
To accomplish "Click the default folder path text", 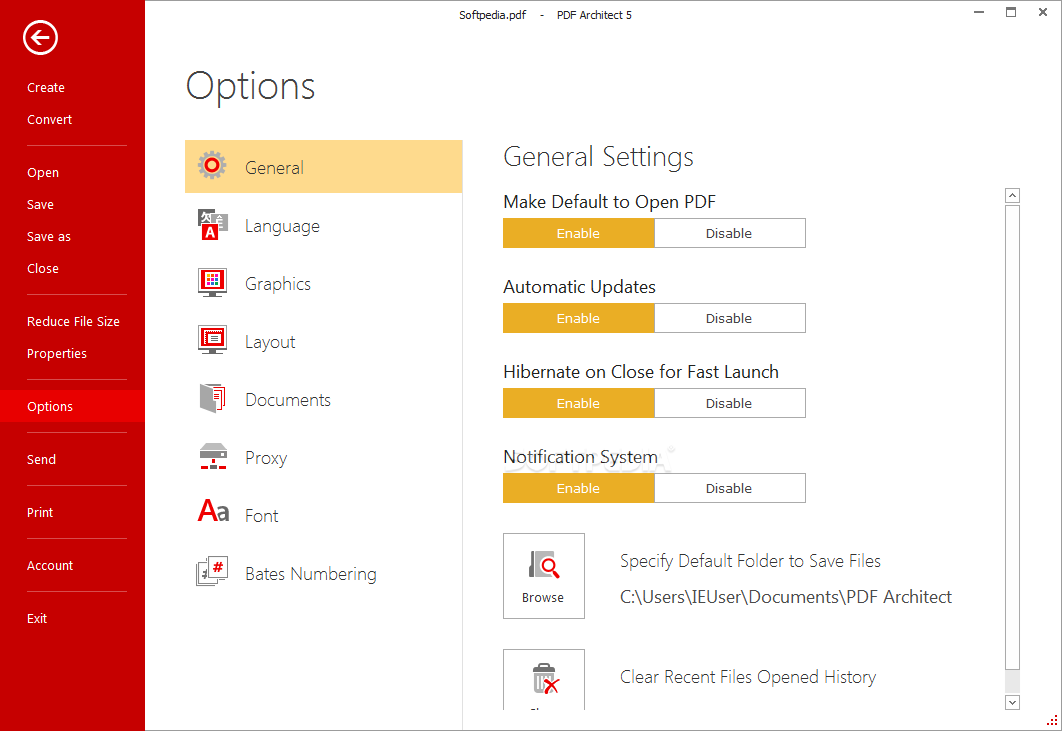I will pos(786,597).
